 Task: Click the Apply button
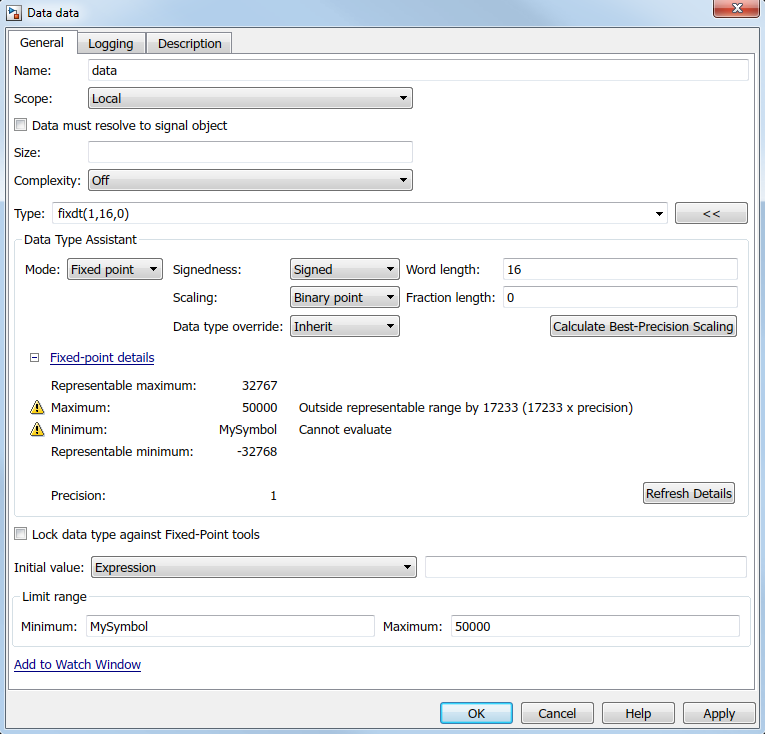[719, 713]
